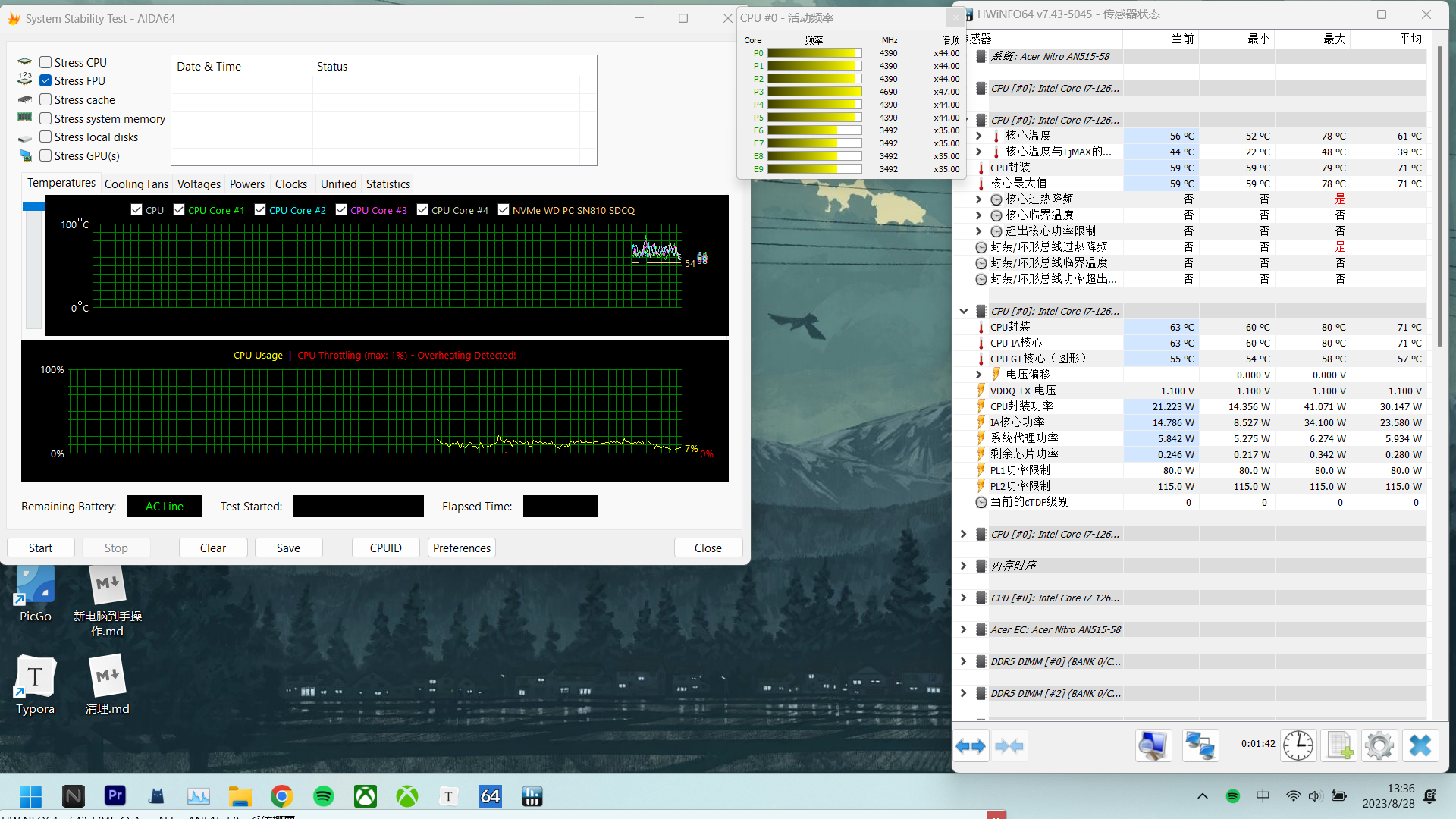Uncheck the Stress FPU checkbox
This screenshot has height=819, width=1456.
tap(46, 80)
